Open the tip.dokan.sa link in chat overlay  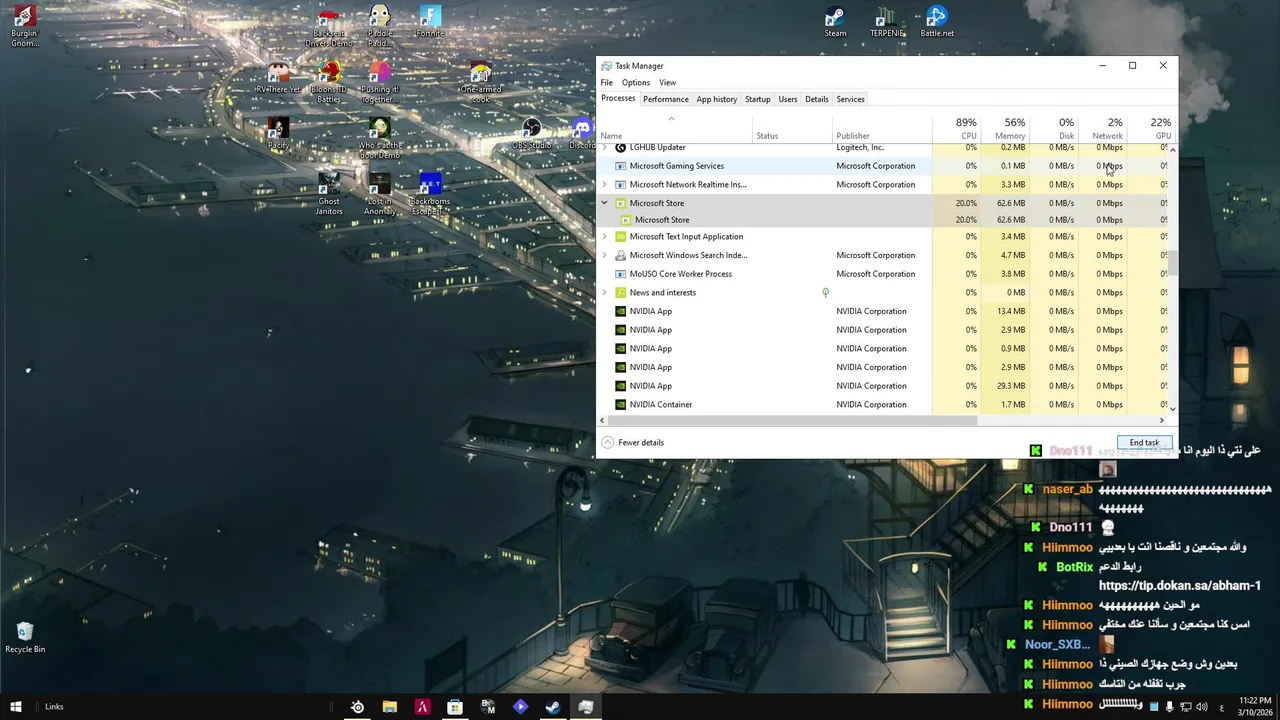(1180, 586)
